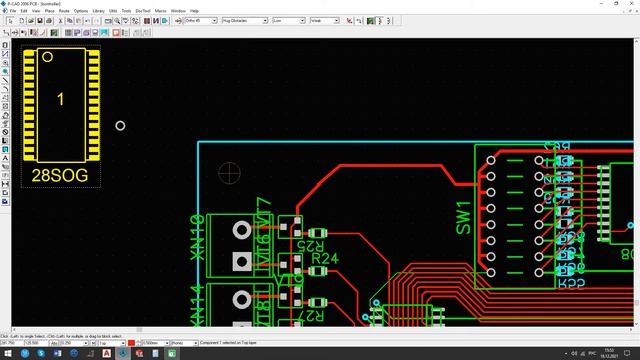
Task: Open the Options menu
Action: coord(81,11)
